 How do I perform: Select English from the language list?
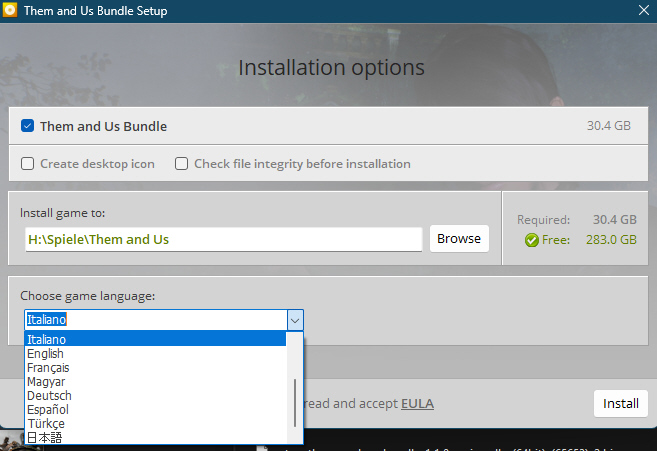[155, 353]
